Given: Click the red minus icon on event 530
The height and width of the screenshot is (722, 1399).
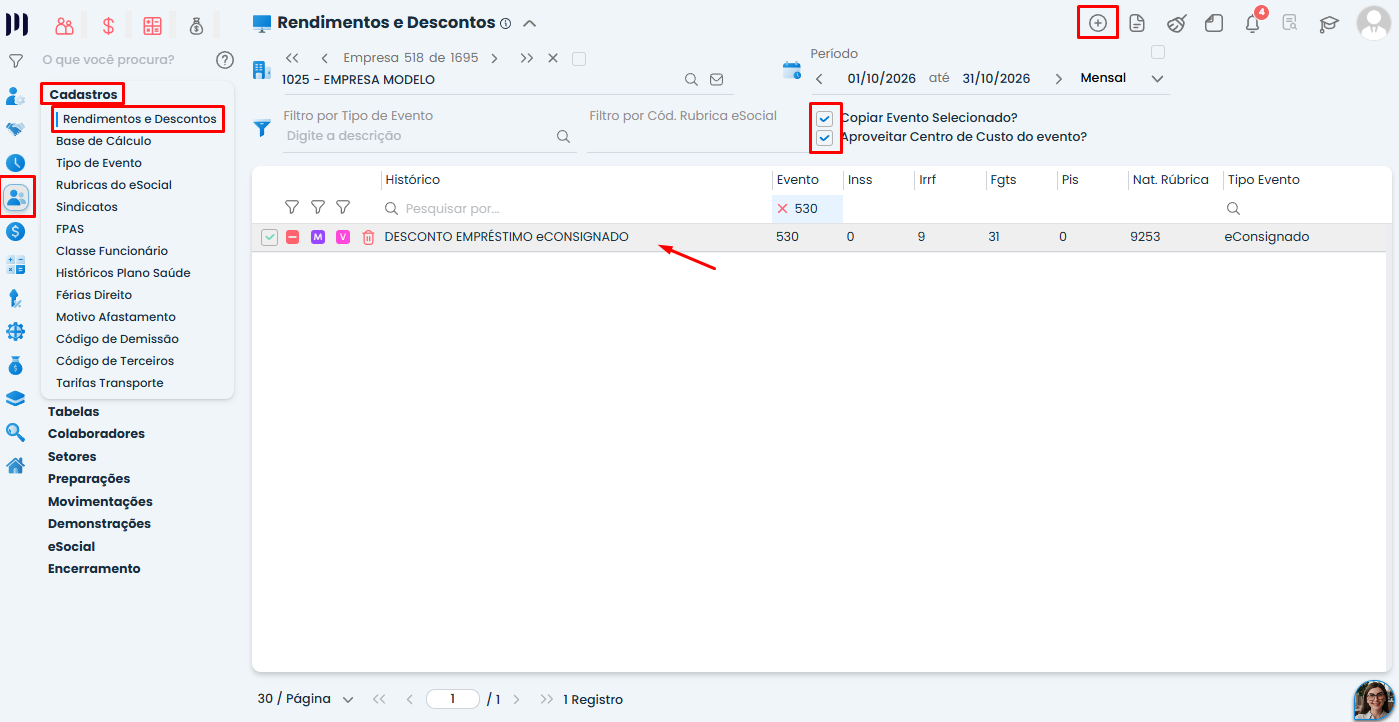Looking at the screenshot, I should point(293,237).
